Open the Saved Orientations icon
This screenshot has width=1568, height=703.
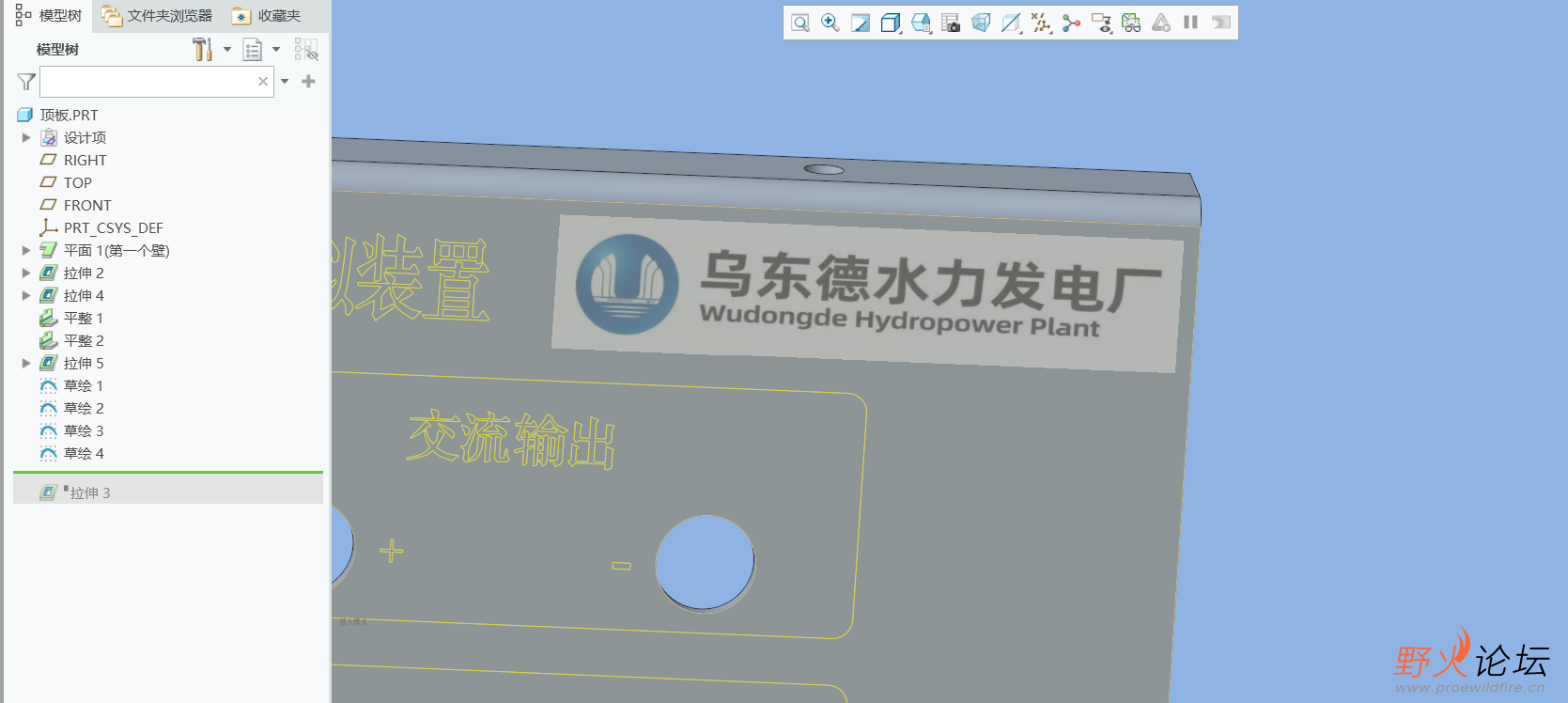921,23
